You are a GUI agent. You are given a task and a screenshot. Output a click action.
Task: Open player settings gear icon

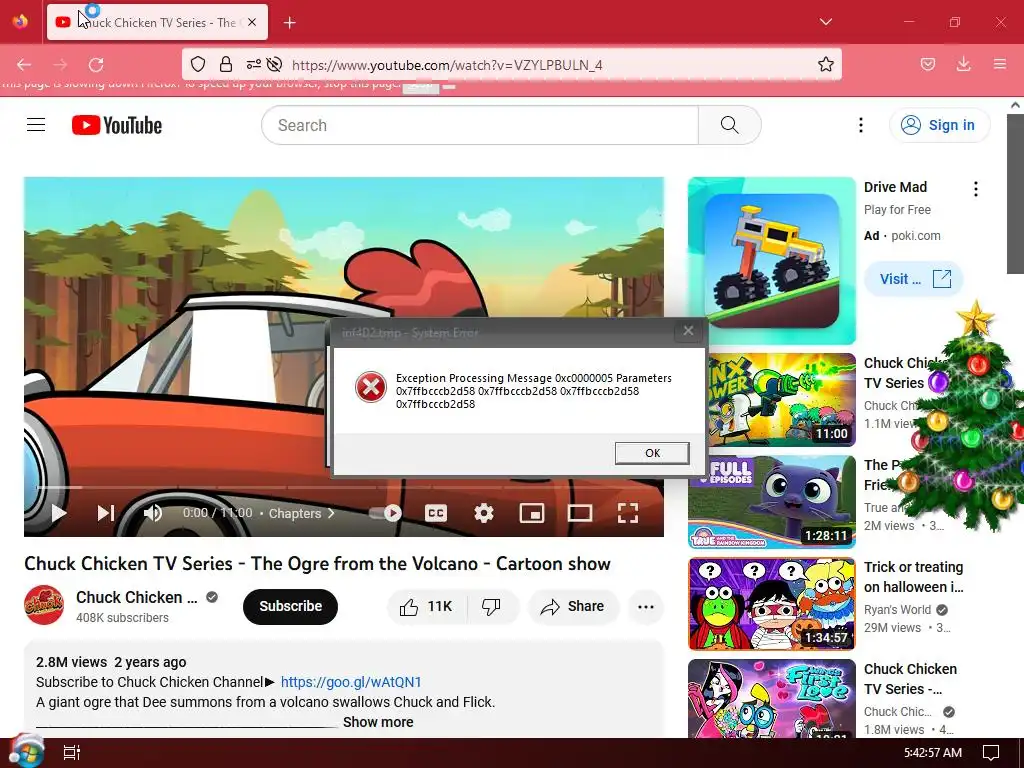(x=483, y=513)
